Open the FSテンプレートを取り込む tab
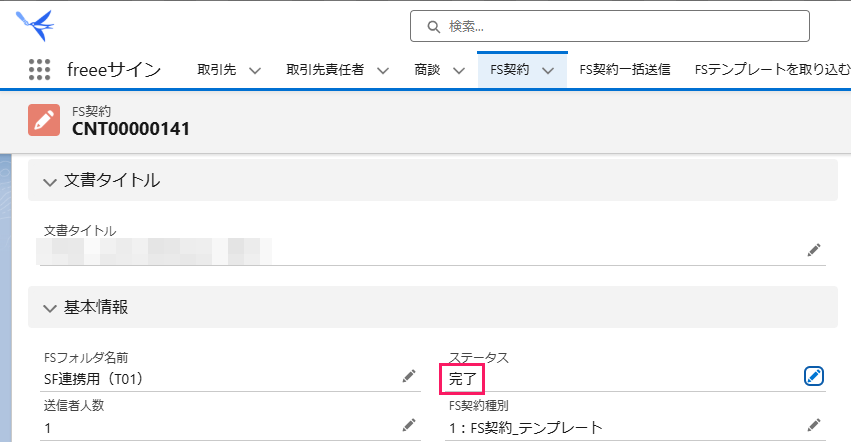851x442 pixels. (772, 70)
